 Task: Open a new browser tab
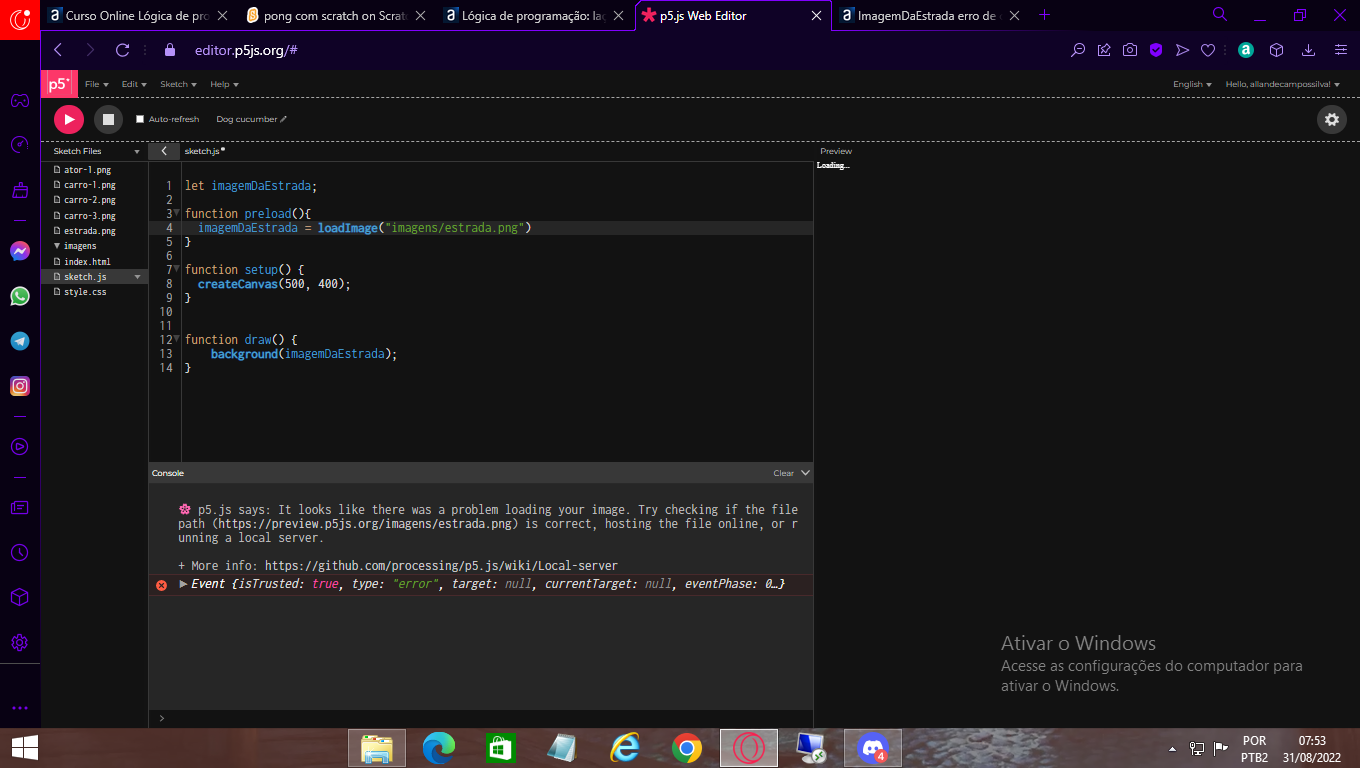click(1045, 15)
